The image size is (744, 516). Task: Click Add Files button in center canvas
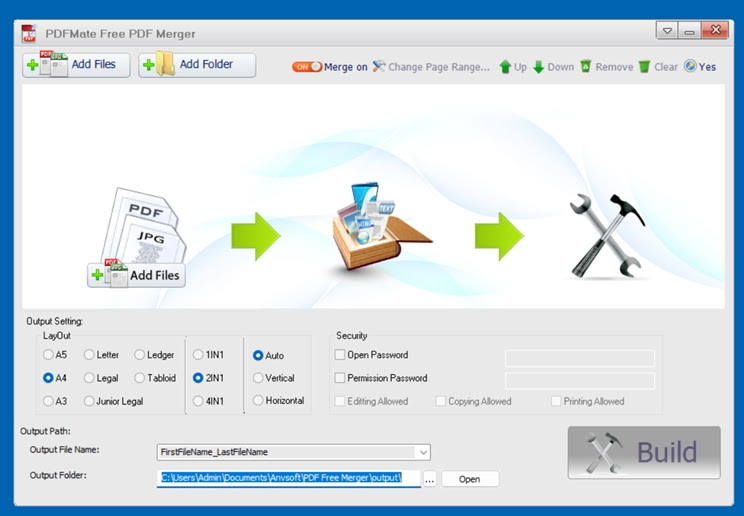136,275
